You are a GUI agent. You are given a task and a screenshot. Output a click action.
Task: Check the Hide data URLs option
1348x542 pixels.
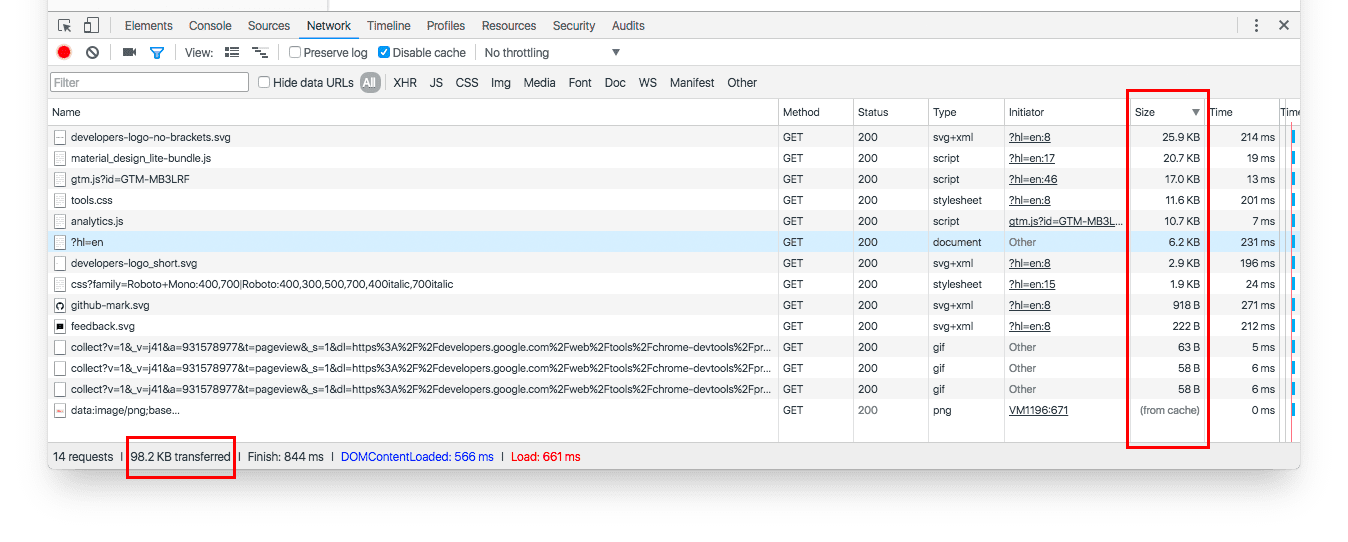(264, 83)
